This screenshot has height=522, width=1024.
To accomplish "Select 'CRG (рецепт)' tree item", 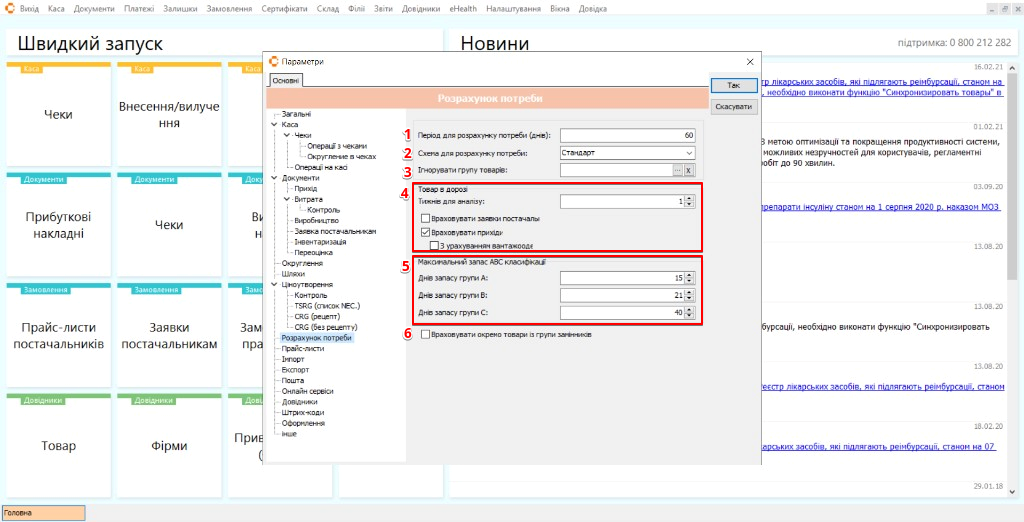I will [x=317, y=316].
